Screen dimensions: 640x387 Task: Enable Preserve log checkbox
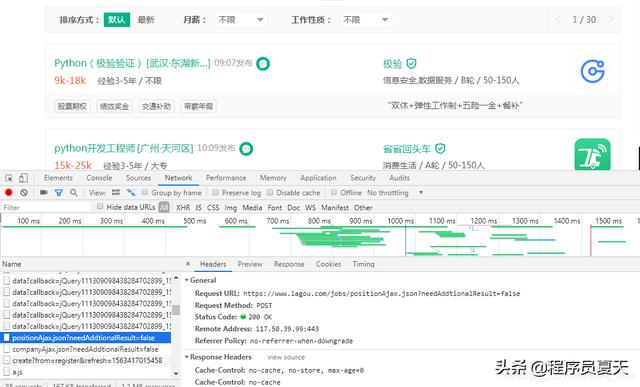pos(215,192)
